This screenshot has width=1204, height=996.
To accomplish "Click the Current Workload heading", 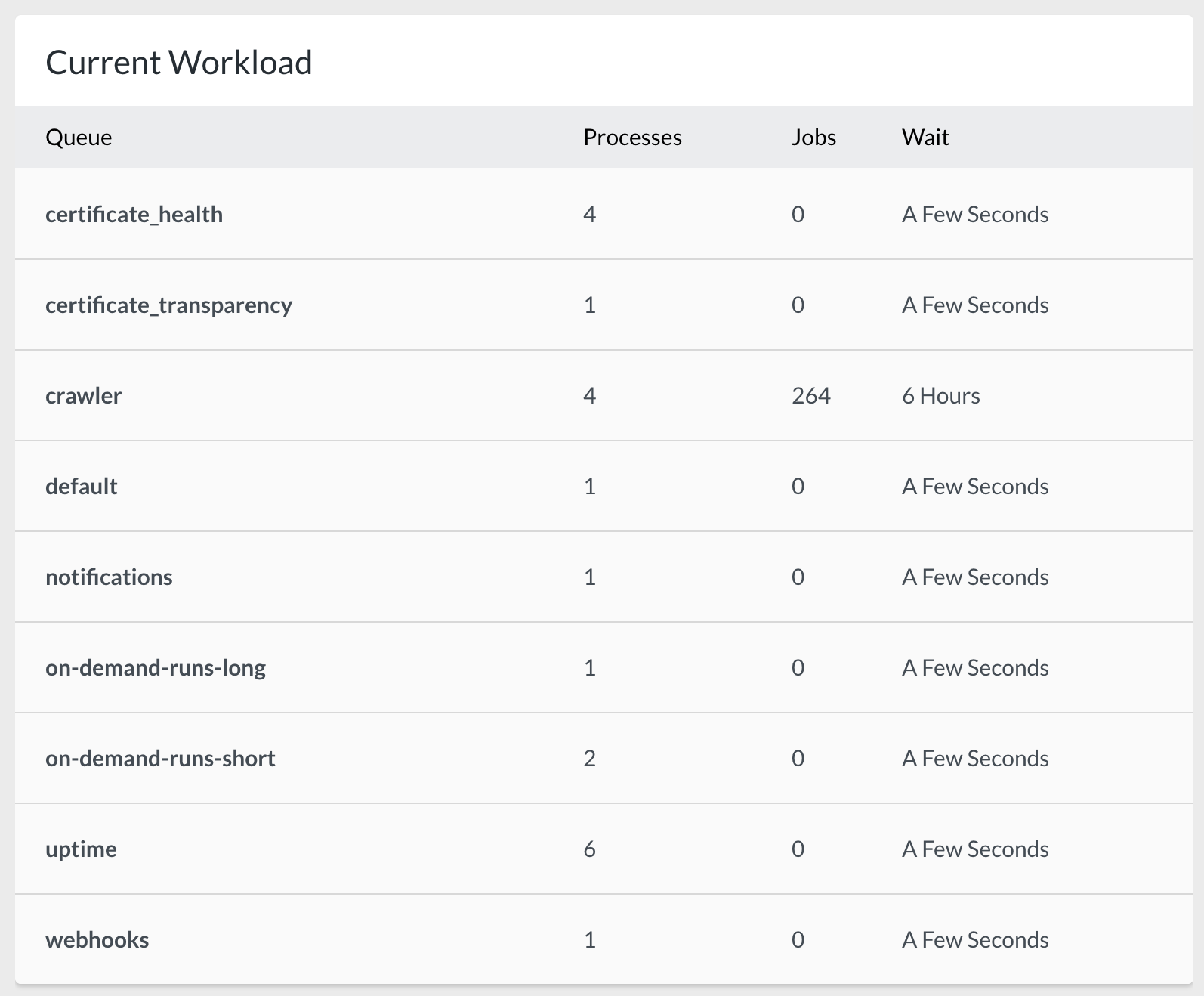I will 179,63.
